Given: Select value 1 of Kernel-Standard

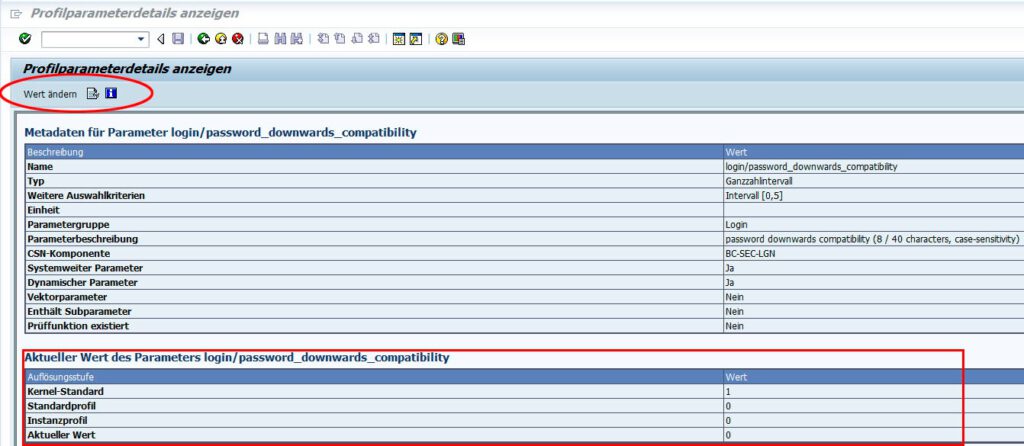Looking at the screenshot, I should coord(728,392).
